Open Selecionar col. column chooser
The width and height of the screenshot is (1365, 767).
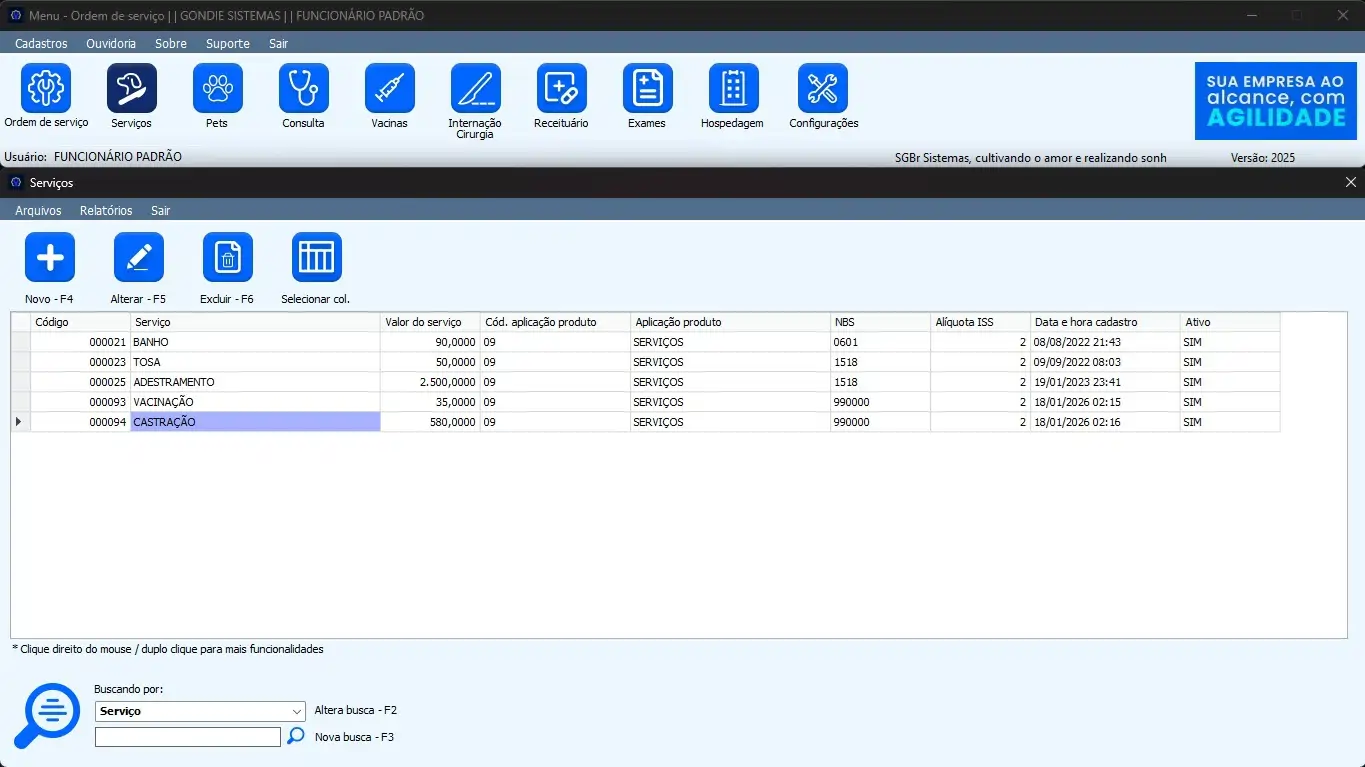[x=316, y=258]
